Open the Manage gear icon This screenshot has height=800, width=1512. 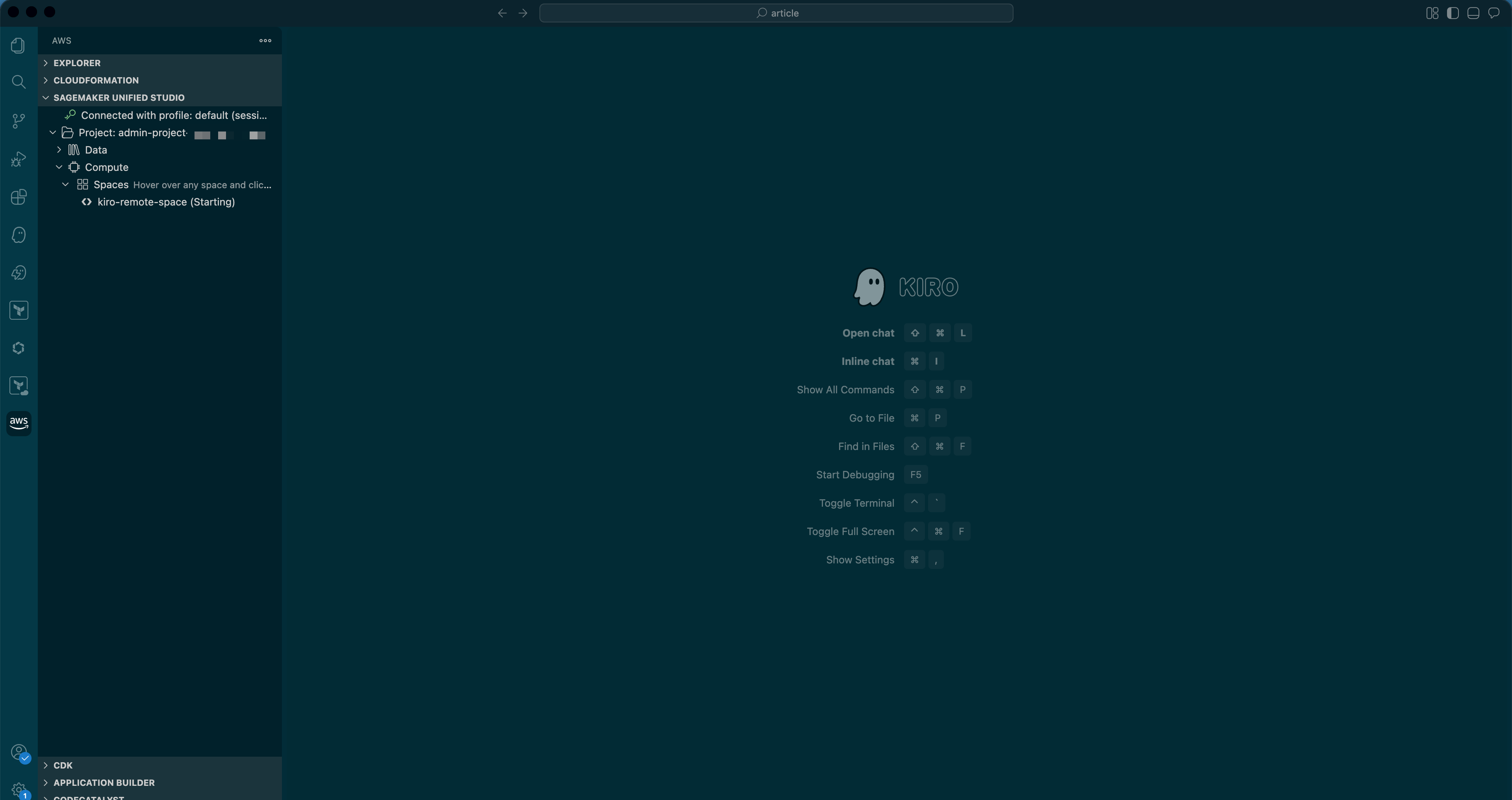pyautogui.click(x=18, y=790)
